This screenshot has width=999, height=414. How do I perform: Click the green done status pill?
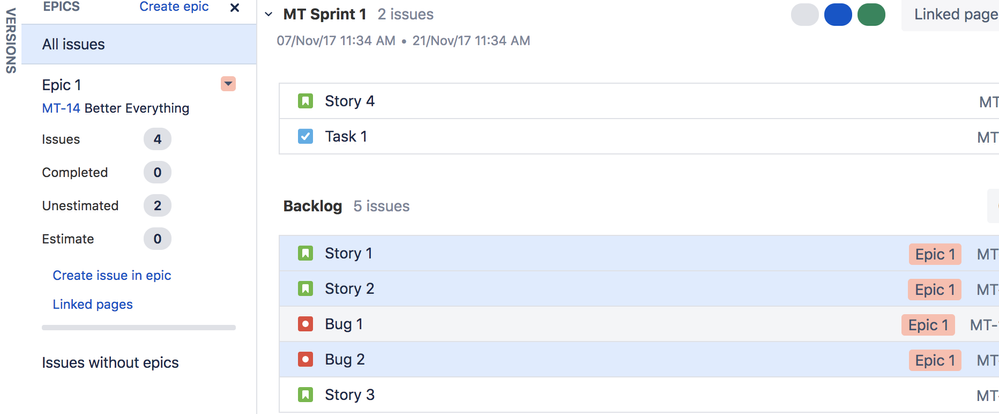pos(871,15)
